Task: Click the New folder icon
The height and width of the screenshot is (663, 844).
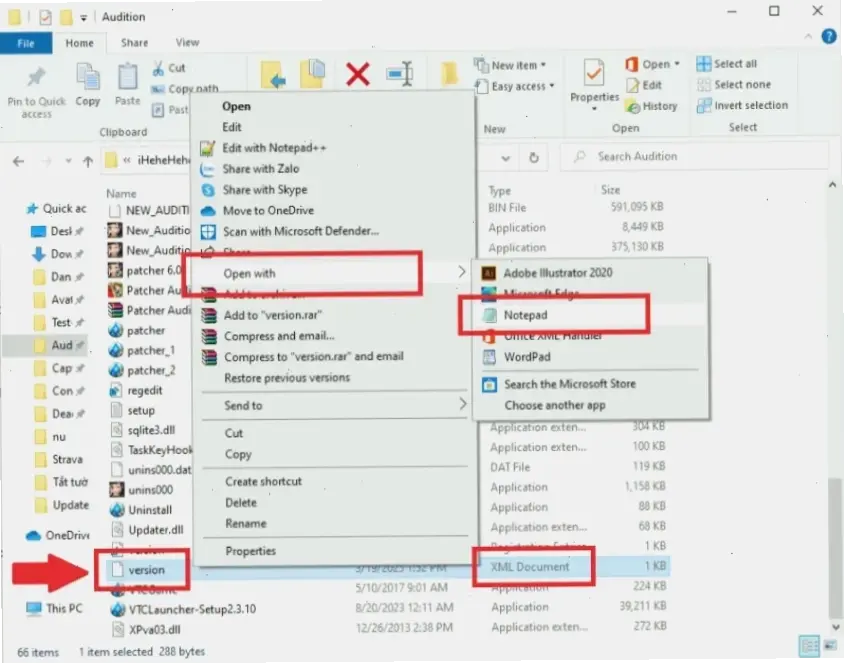Action: (x=449, y=74)
